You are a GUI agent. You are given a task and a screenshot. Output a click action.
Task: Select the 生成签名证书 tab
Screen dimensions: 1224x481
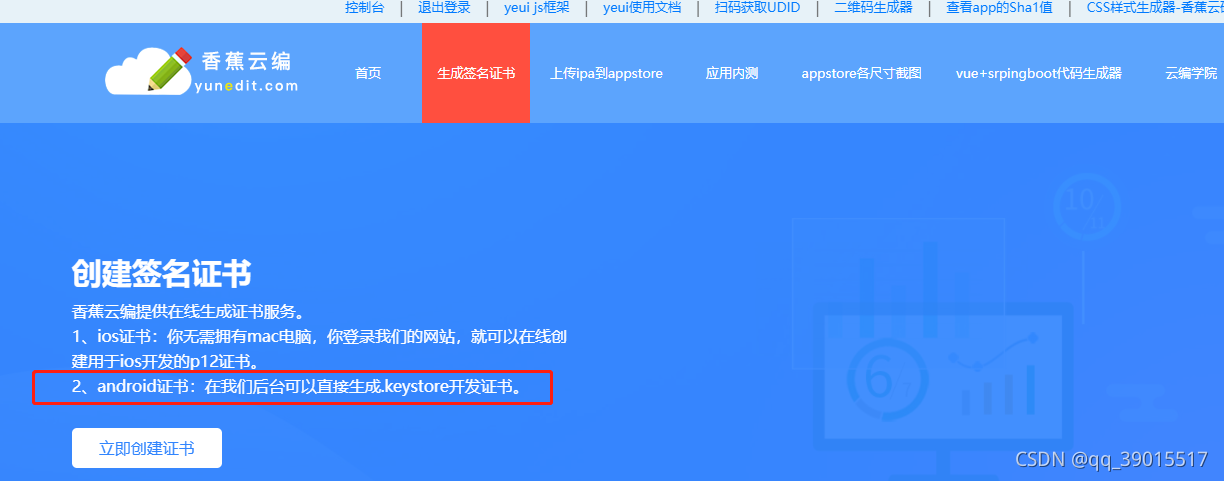(x=476, y=73)
